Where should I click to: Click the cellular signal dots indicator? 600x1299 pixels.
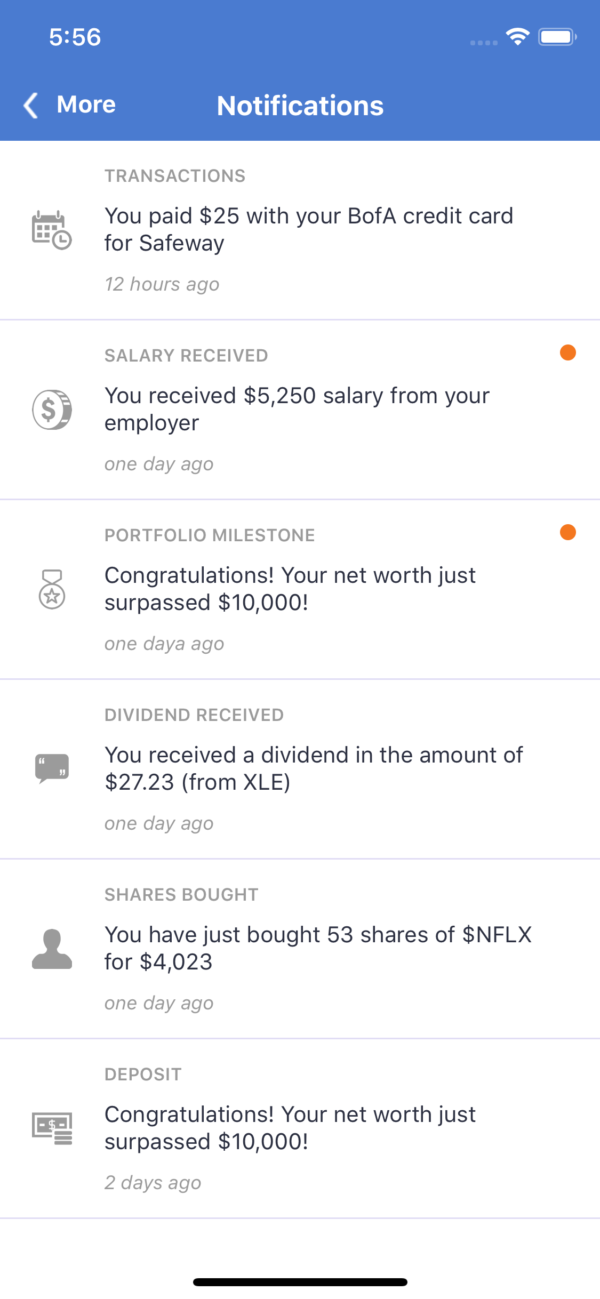click(483, 42)
